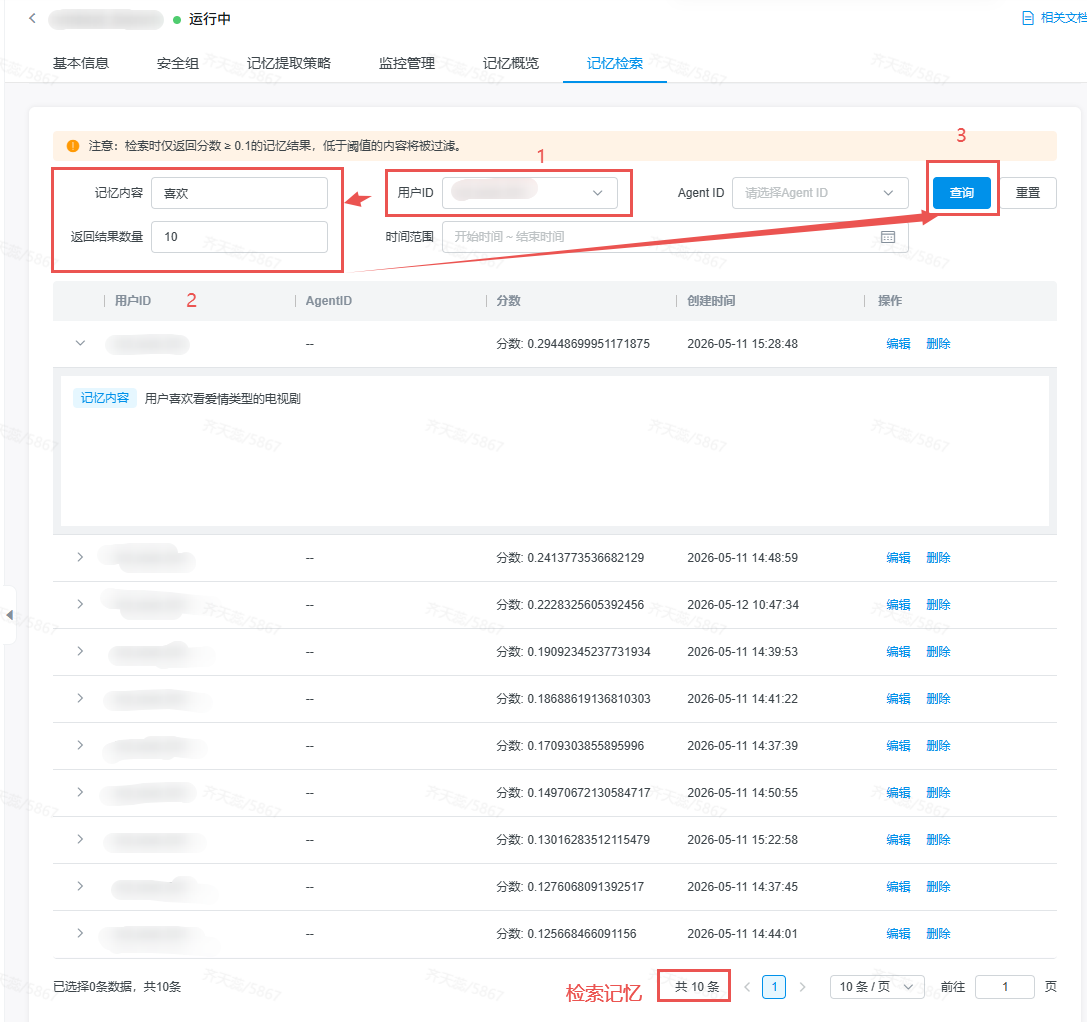The width and height of the screenshot is (1087, 1022).
Task: Go back using the top-left arrow
Action: tap(32, 19)
